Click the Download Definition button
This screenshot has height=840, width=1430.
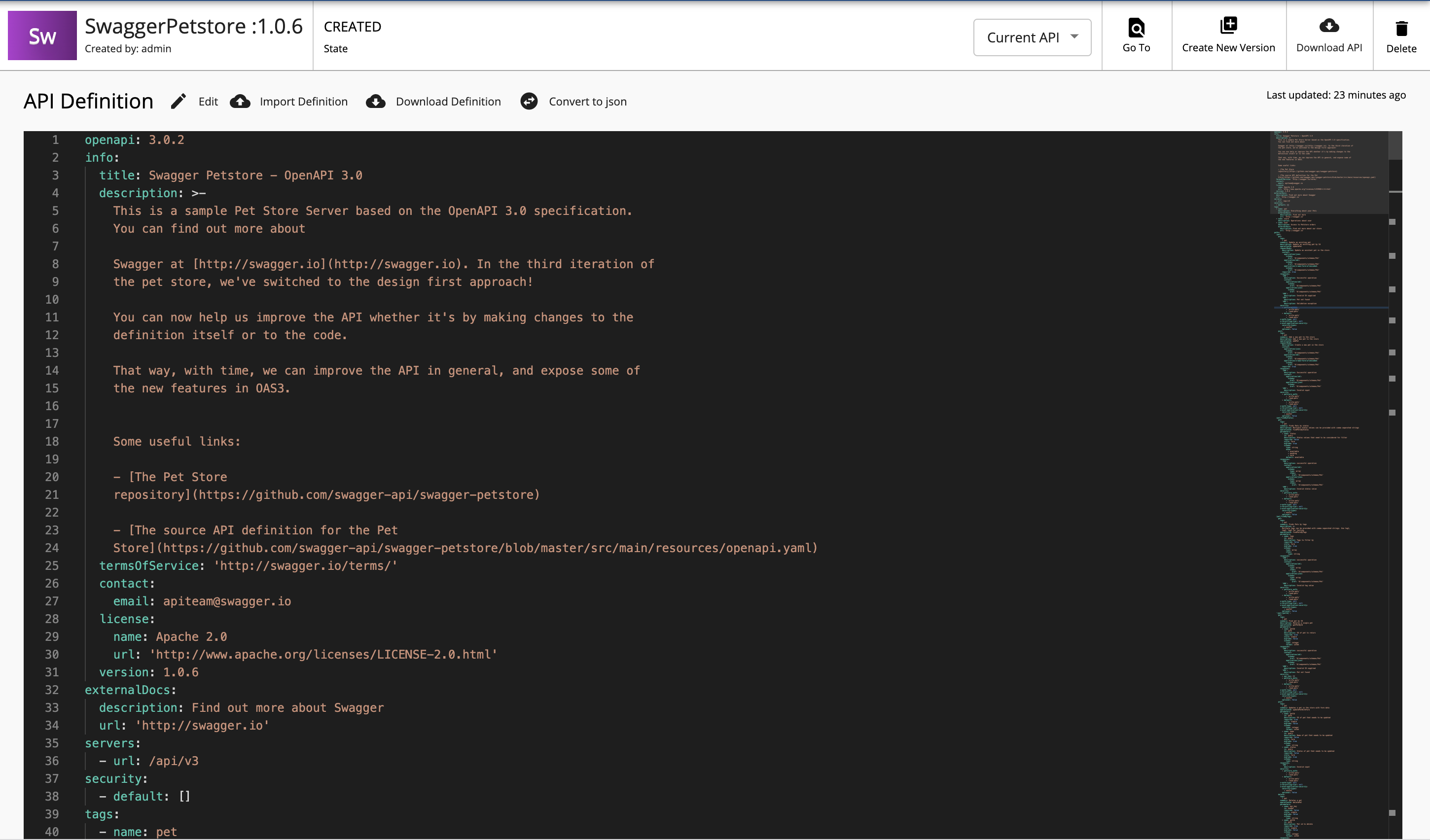[448, 102]
